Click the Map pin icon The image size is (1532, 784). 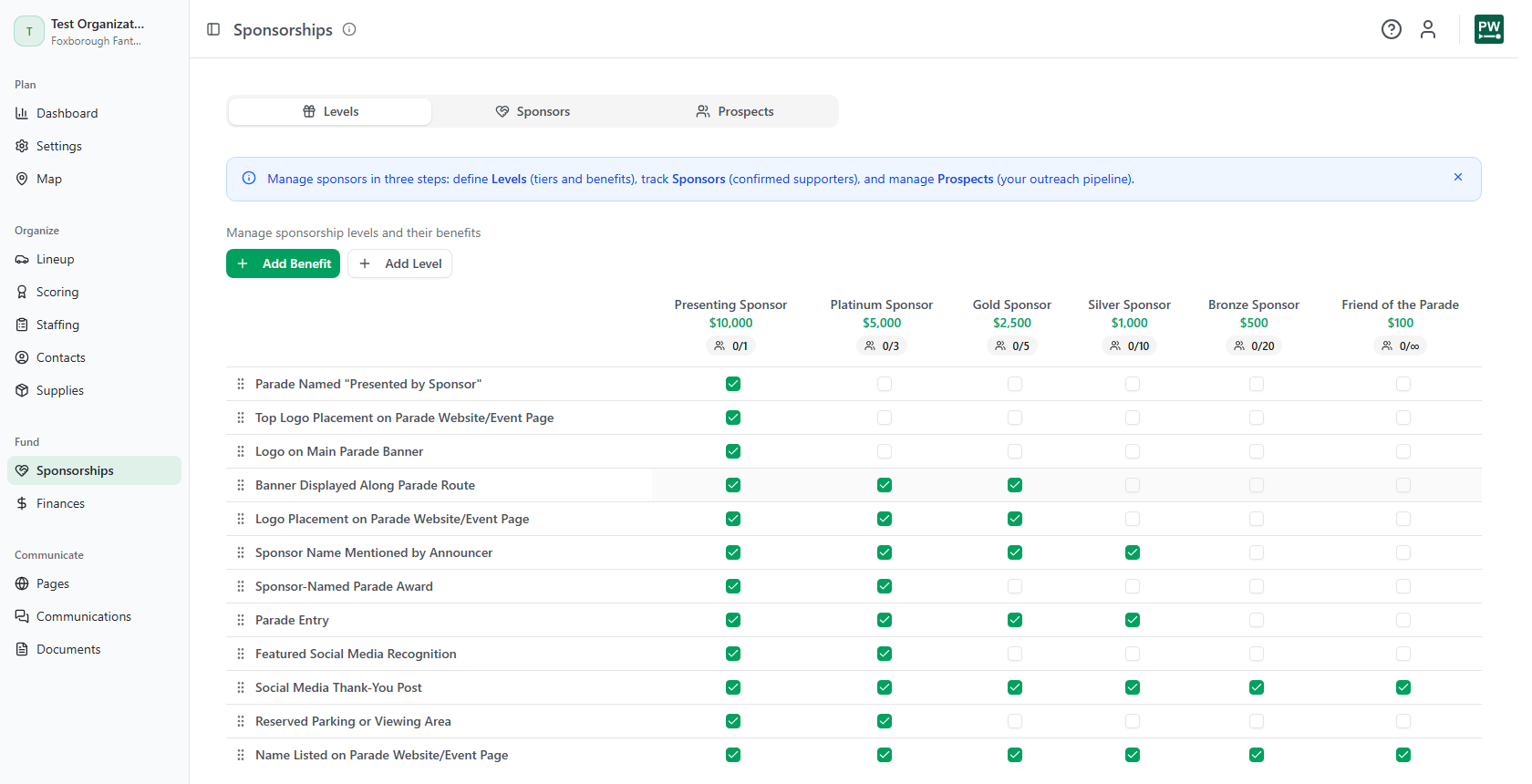(x=22, y=179)
